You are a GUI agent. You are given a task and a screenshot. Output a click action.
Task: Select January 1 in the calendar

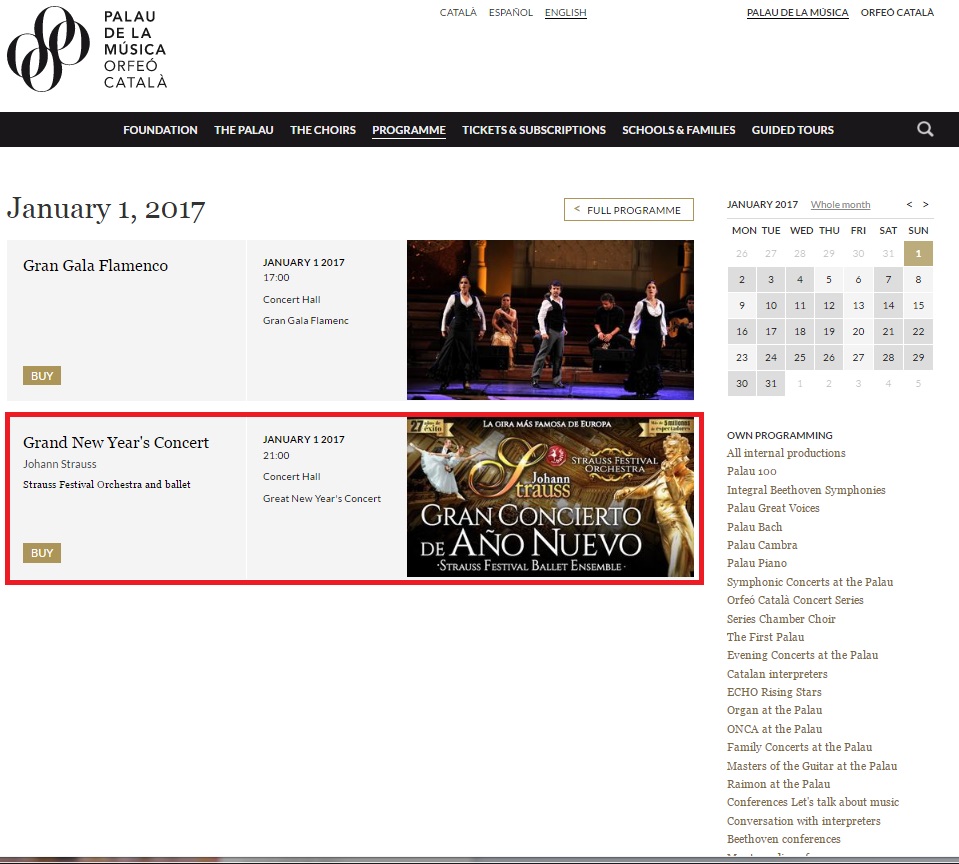point(918,253)
